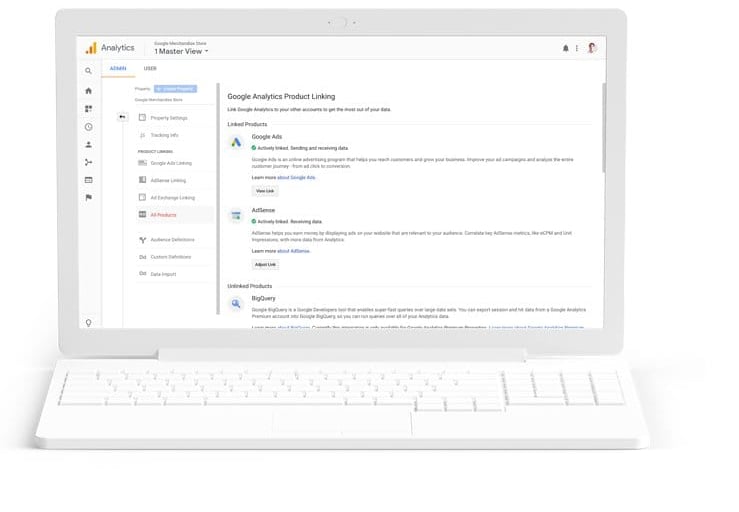The height and width of the screenshot is (512, 739).
Task: Click the AdSense product logo
Action: pyautogui.click(x=236, y=215)
